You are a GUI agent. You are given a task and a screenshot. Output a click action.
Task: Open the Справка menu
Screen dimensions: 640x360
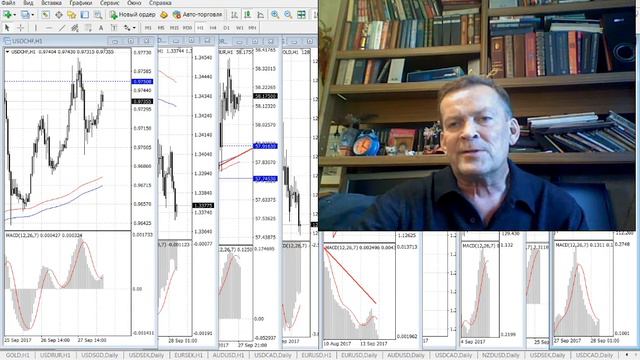pos(160,3)
